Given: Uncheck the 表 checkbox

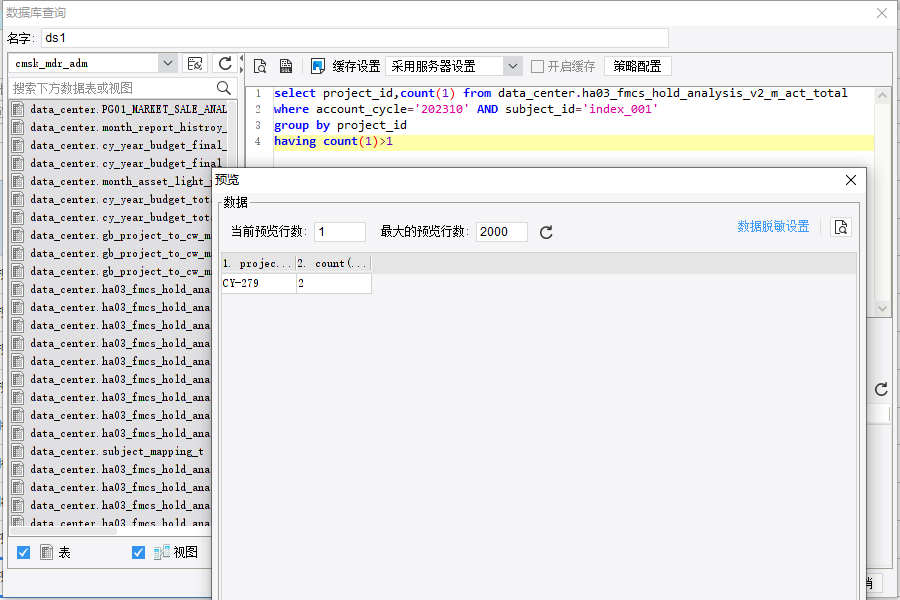Looking at the screenshot, I should (24, 552).
